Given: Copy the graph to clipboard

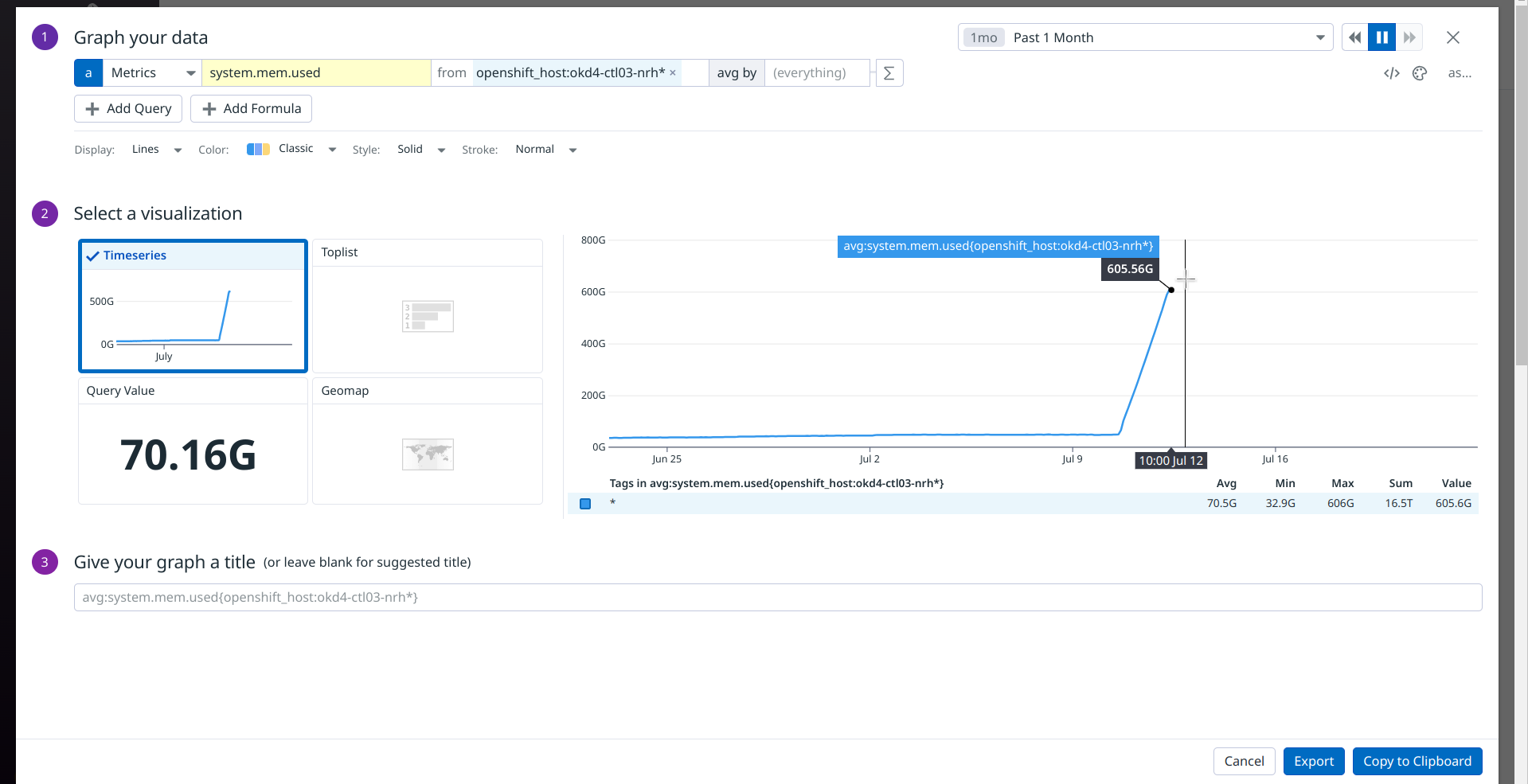Looking at the screenshot, I should [1417, 761].
